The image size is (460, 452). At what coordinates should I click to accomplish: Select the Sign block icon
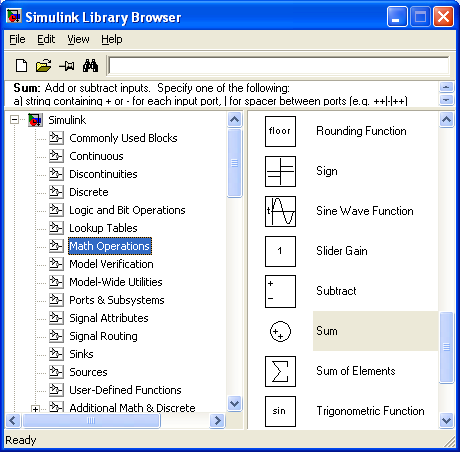pos(280,171)
